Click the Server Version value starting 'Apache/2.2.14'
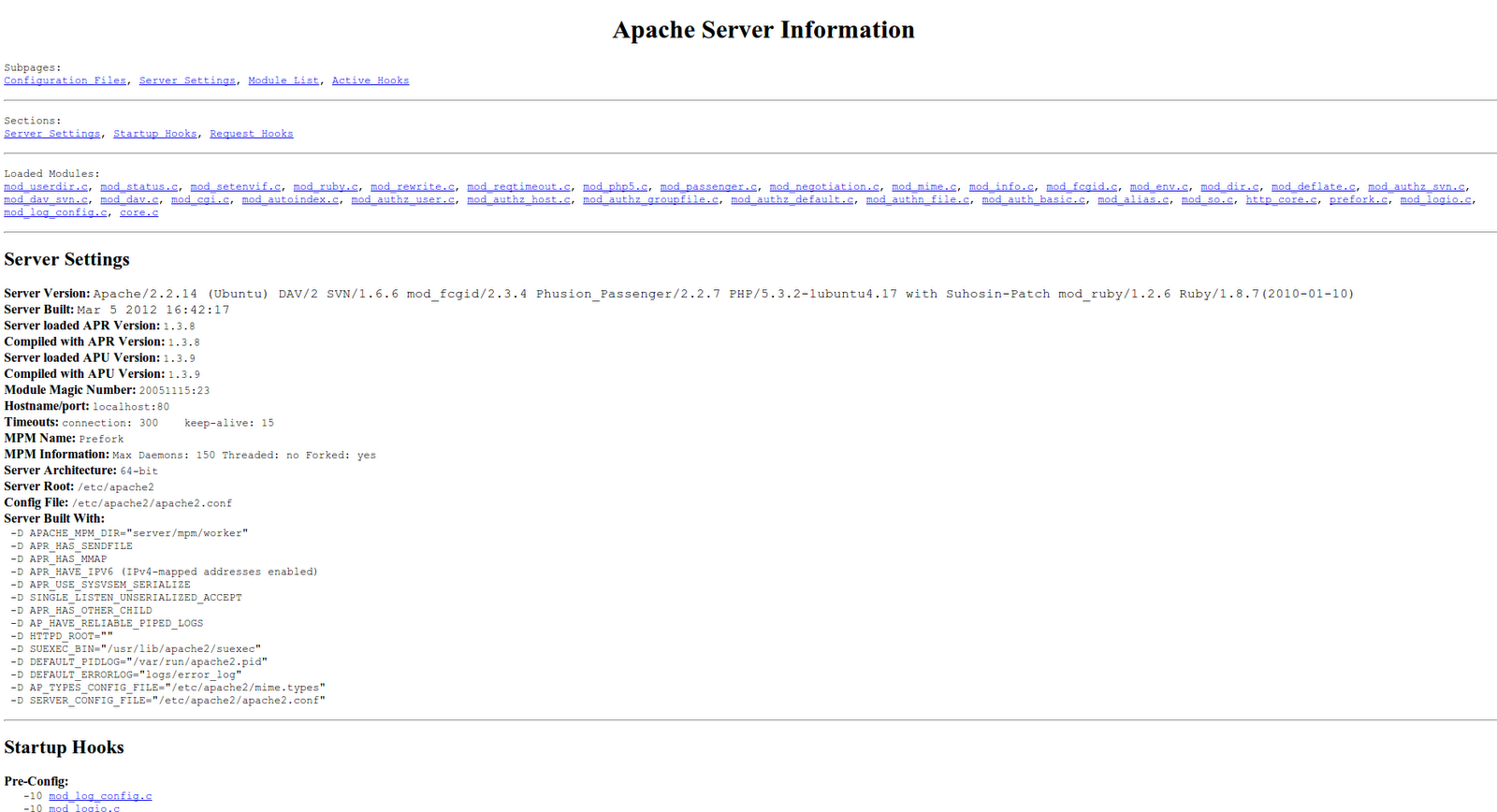Viewport: 1497px width, 812px height. (x=723, y=294)
